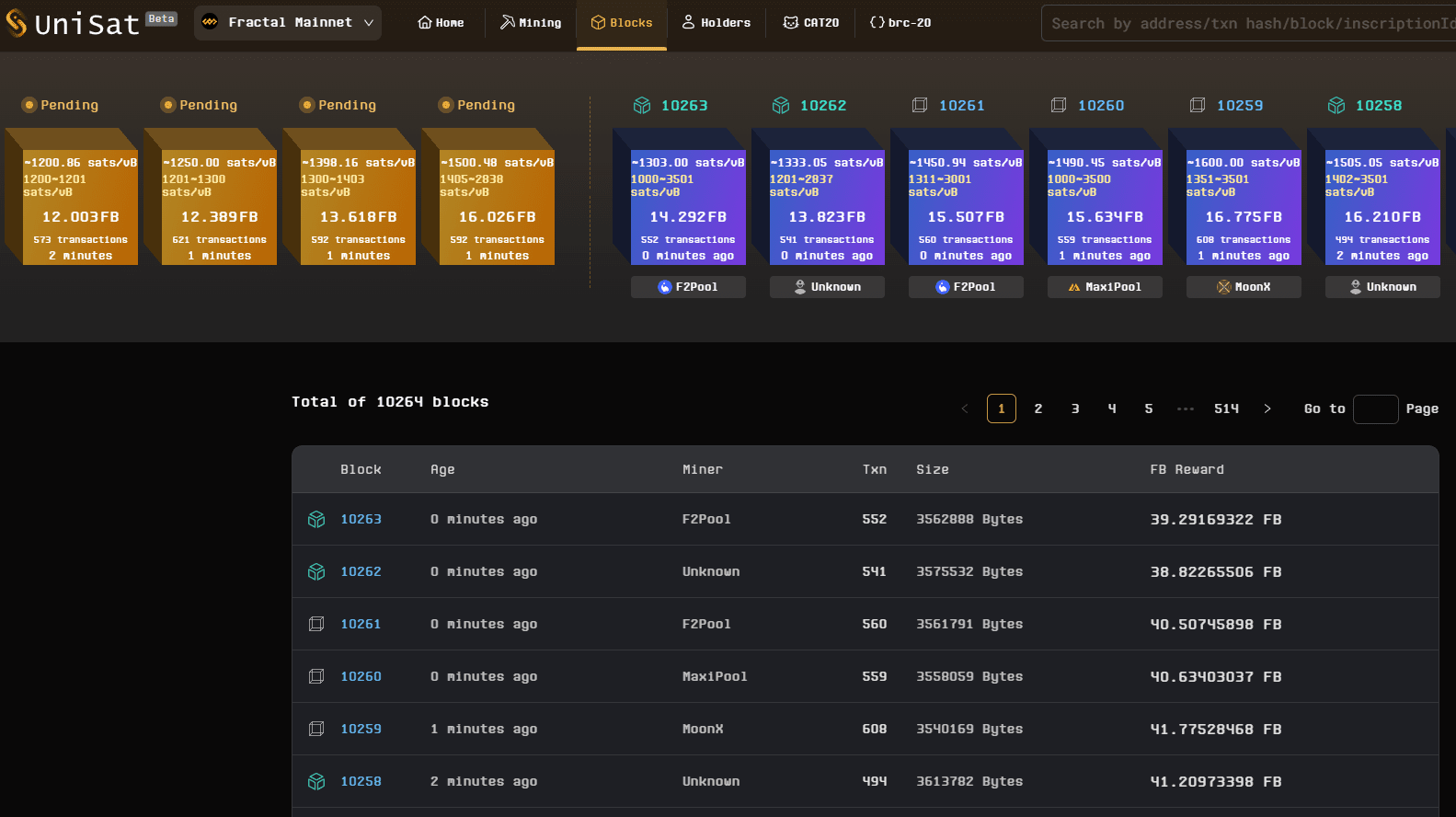The height and width of the screenshot is (817, 1456).
Task: Focus the Go to page input field
Action: [x=1375, y=408]
